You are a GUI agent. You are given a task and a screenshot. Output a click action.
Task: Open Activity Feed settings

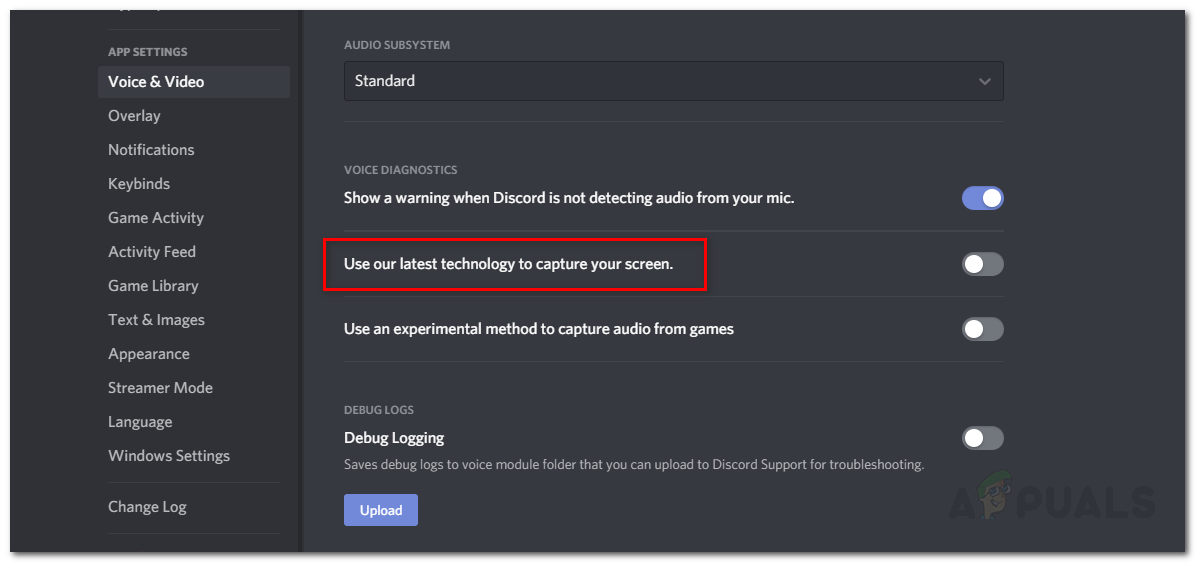point(152,252)
